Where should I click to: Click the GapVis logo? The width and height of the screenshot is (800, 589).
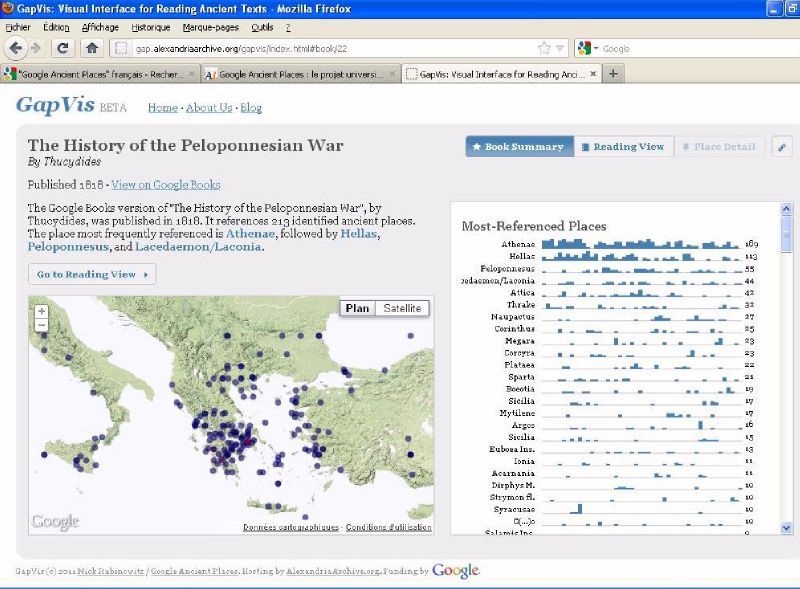56,105
